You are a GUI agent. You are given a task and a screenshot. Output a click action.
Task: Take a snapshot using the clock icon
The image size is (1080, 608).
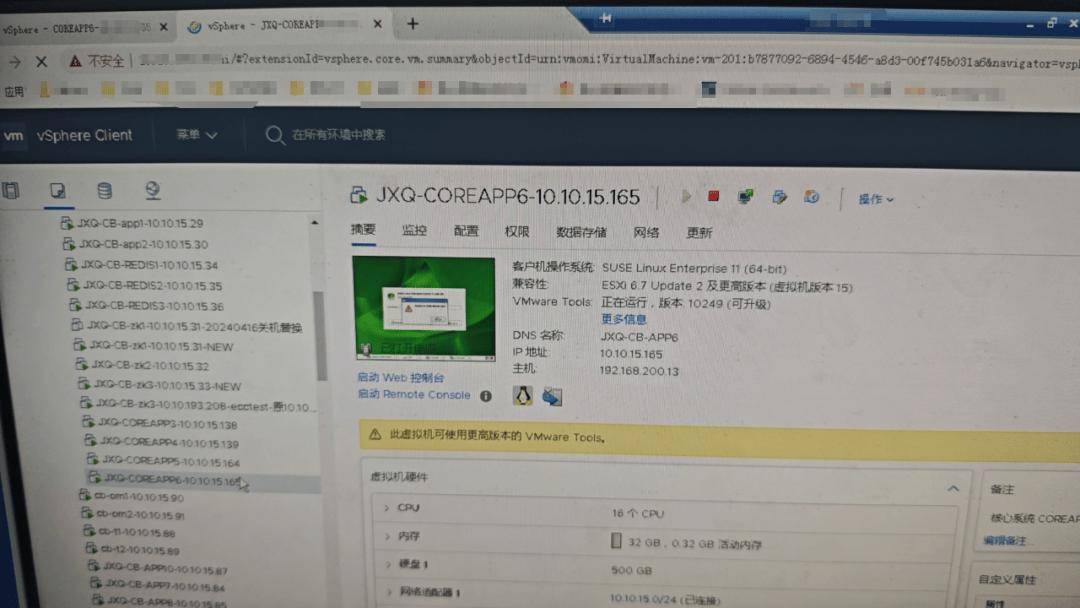click(812, 198)
